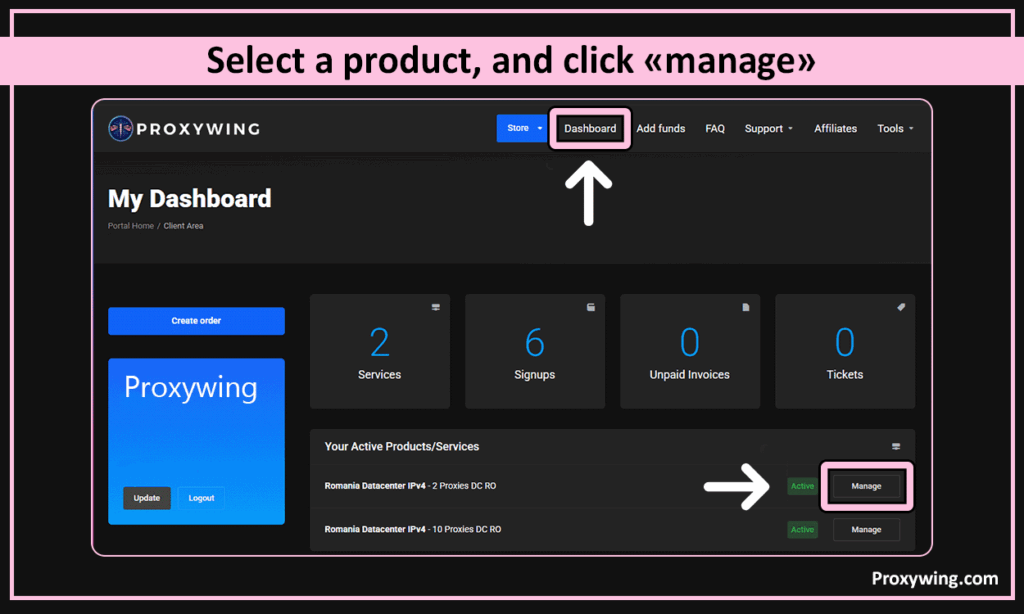Image resolution: width=1024 pixels, height=614 pixels.
Task: Click Manage for 2 Proxies DC RO
Action: pos(866,487)
